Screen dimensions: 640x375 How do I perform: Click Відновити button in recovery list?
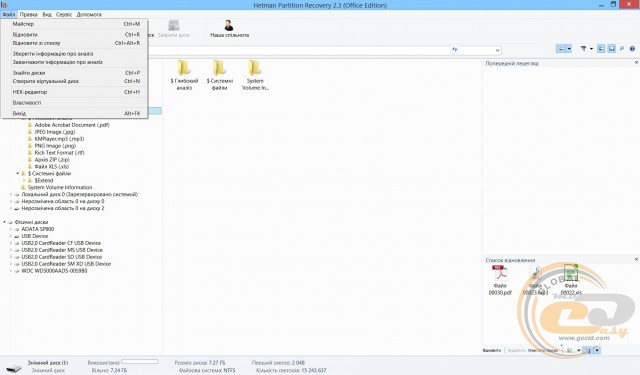tap(492, 351)
